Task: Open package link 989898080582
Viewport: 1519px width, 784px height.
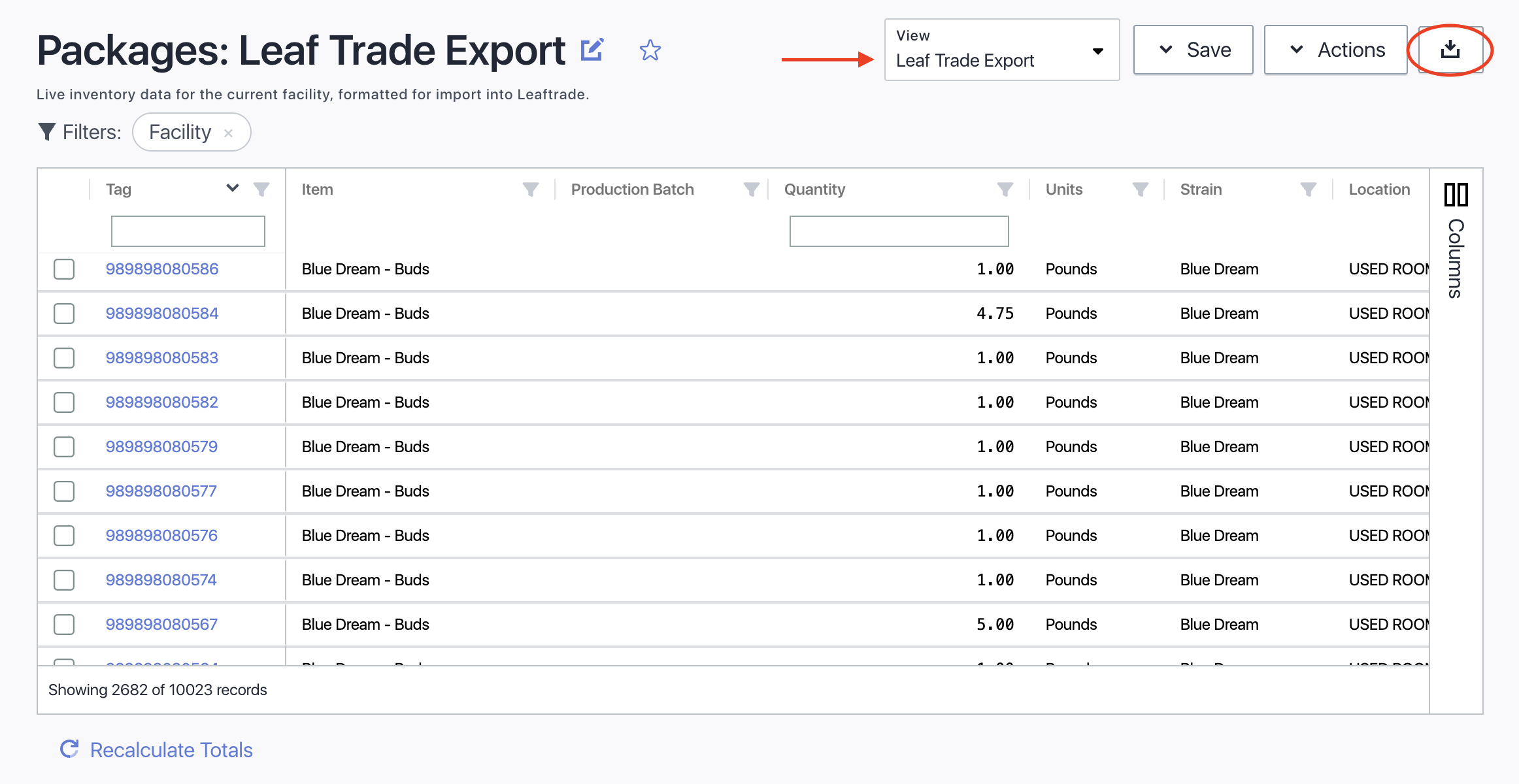Action: point(162,402)
